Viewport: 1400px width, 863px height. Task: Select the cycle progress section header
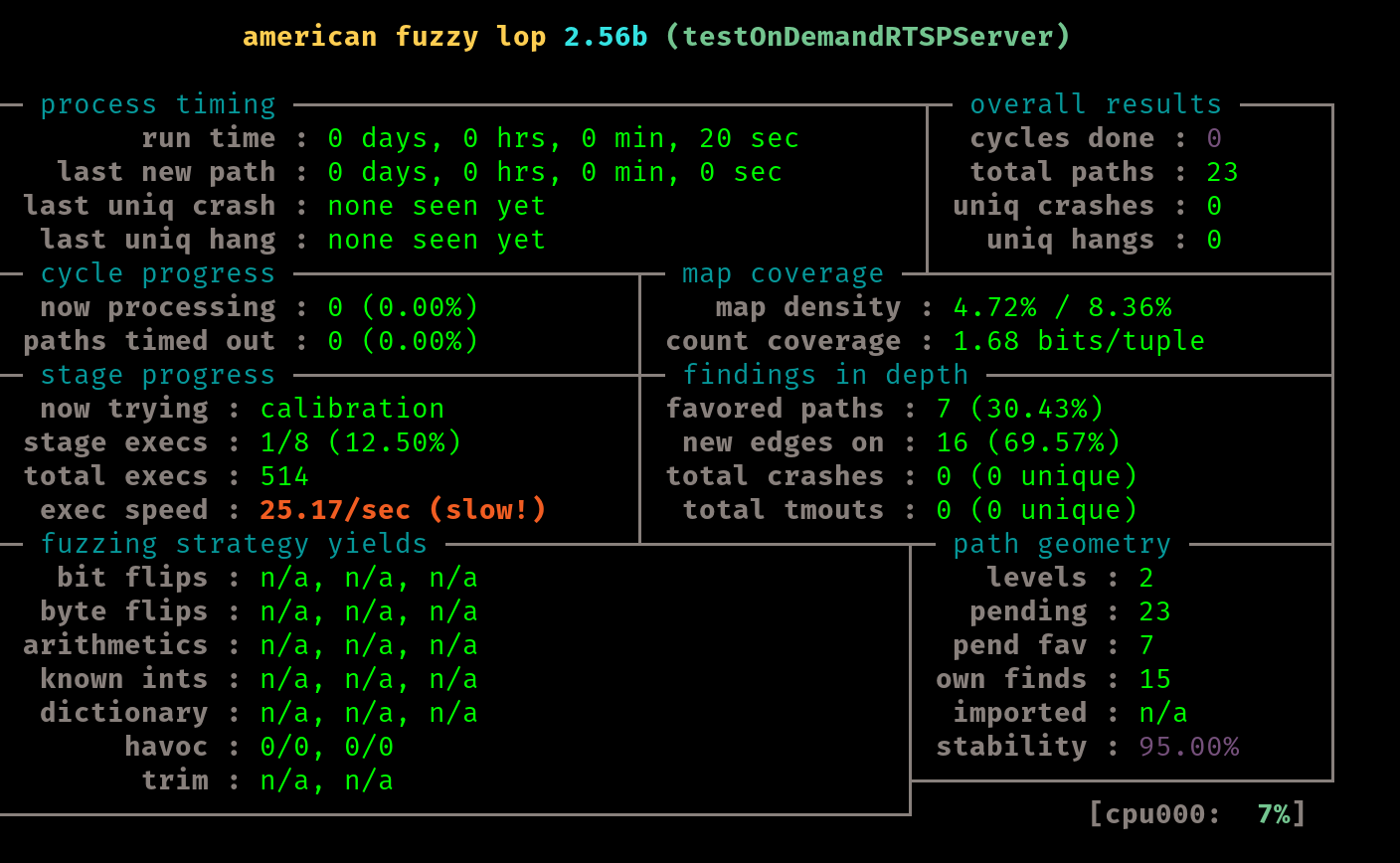pyautogui.click(x=157, y=273)
